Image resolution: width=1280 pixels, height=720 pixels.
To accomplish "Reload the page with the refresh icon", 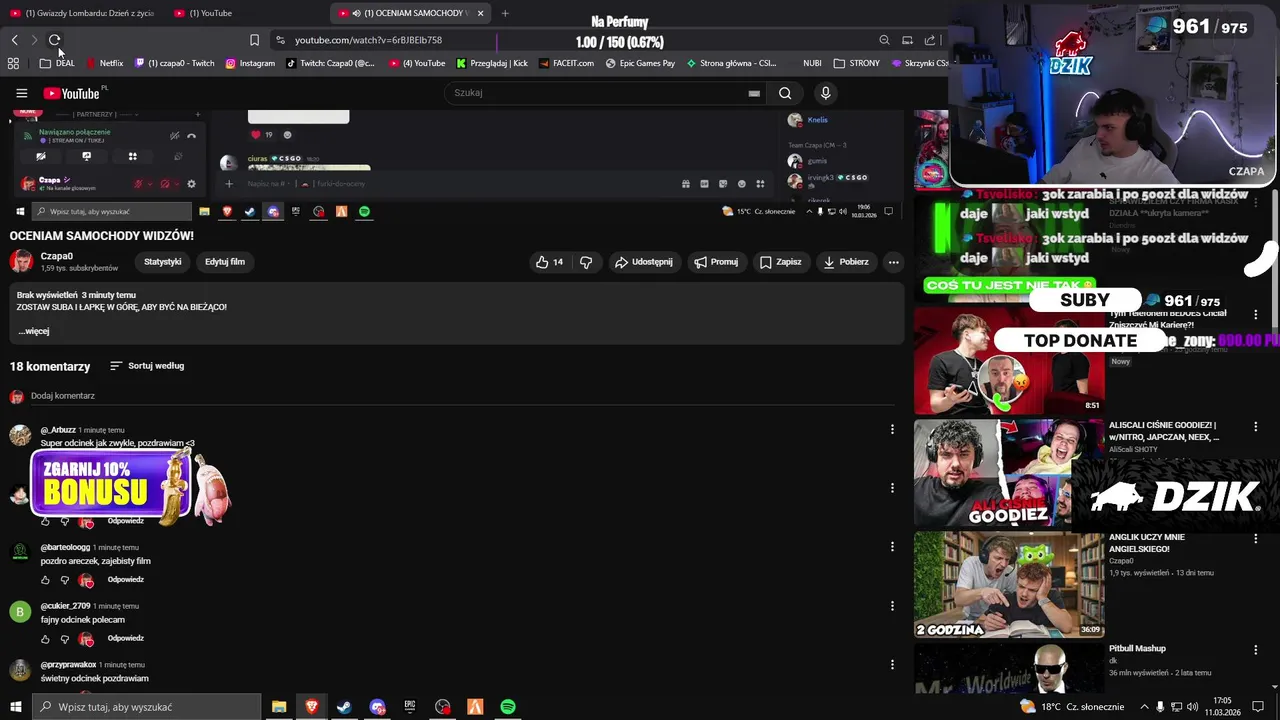I will click(x=55, y=40).
